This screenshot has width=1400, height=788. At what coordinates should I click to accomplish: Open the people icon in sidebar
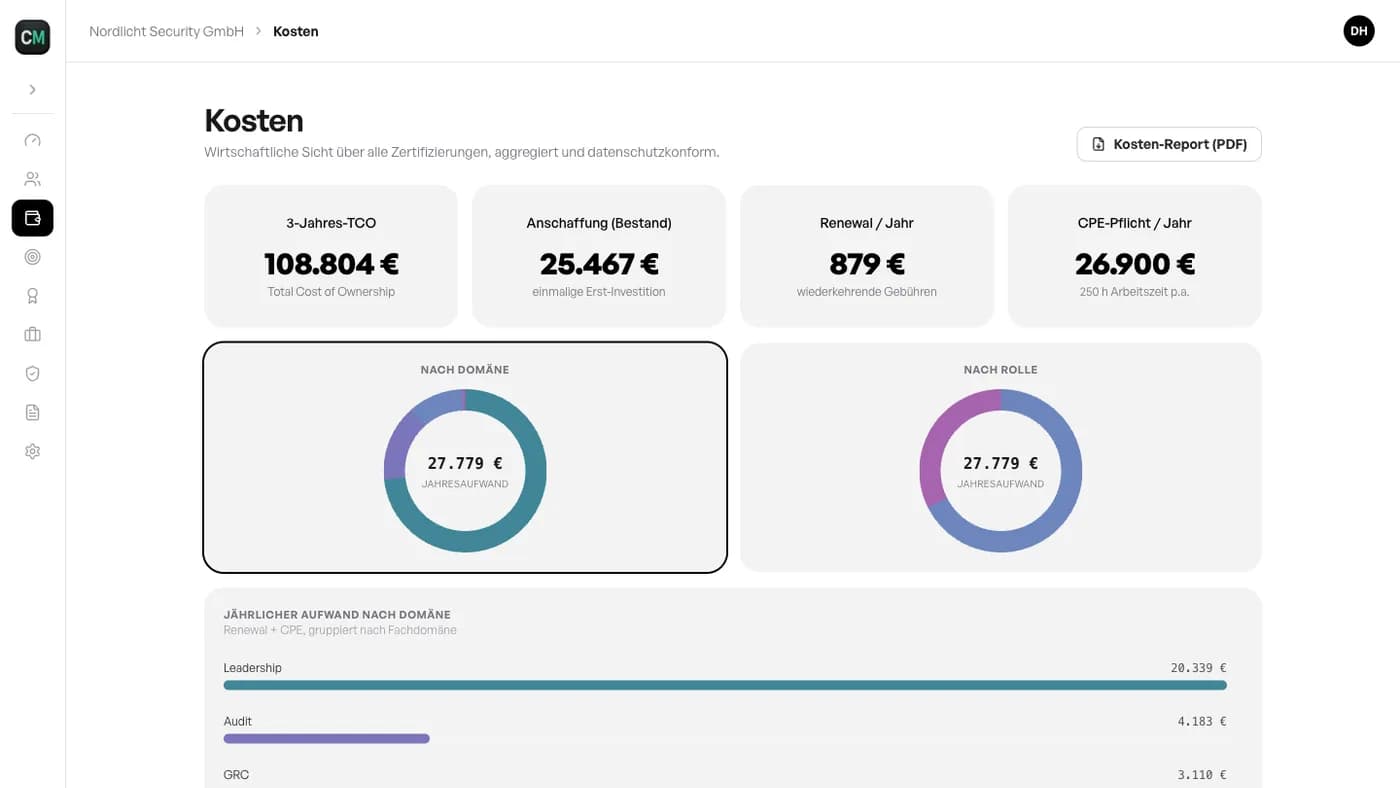coord(32,179)
